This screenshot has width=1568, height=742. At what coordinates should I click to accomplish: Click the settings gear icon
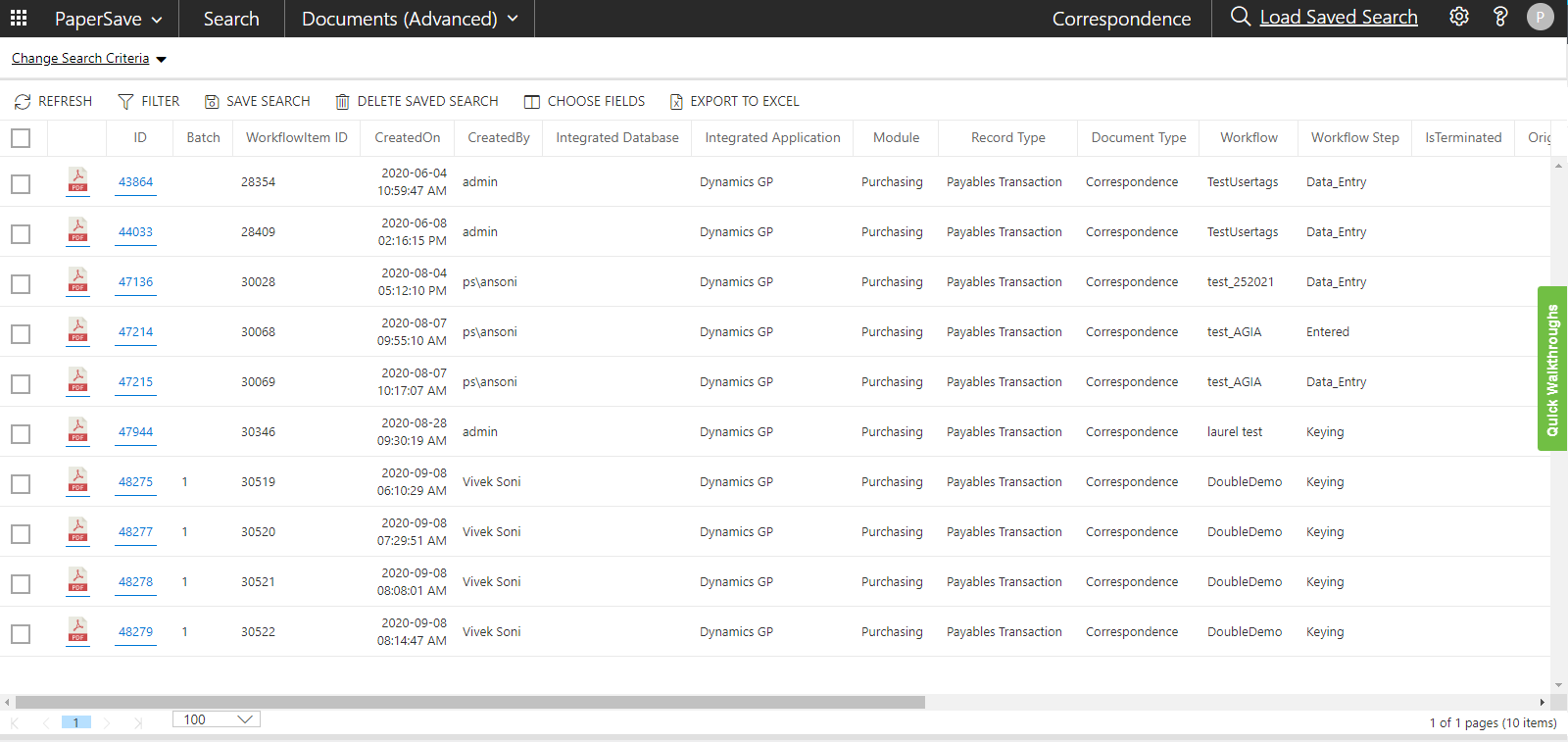click(1459, 17)
